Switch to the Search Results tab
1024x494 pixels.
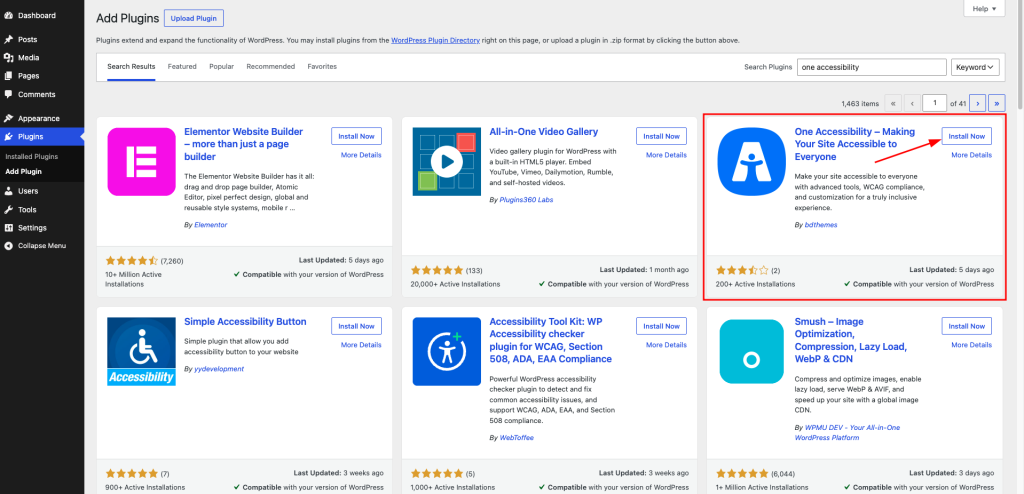click(x=131, y=67)
